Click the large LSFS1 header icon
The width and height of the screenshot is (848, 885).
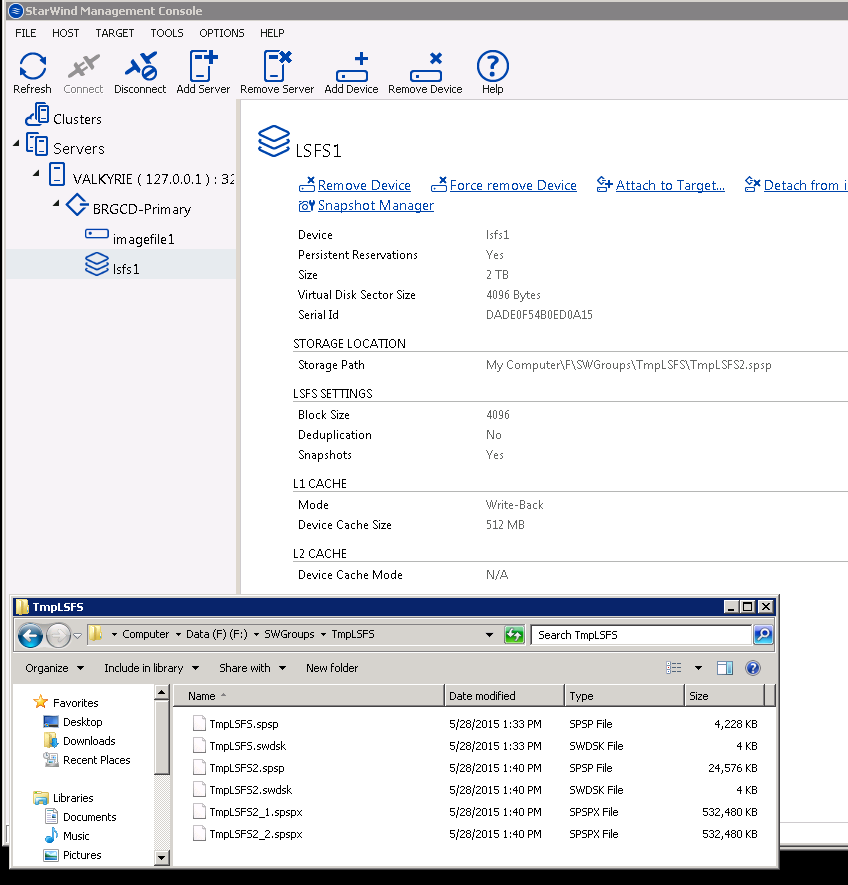[274, 141]
